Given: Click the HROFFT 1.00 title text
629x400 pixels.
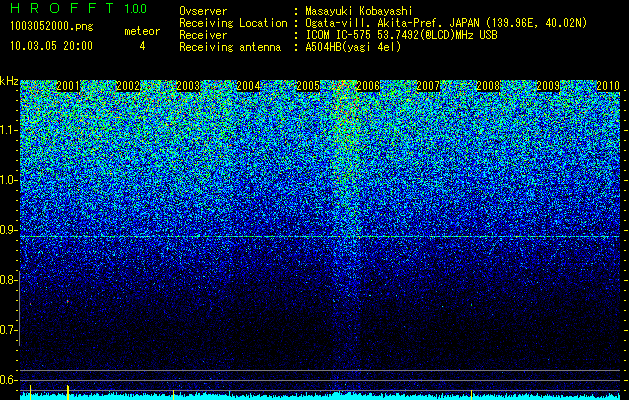Looking at the screenshot, I should [x=78, y=8].
